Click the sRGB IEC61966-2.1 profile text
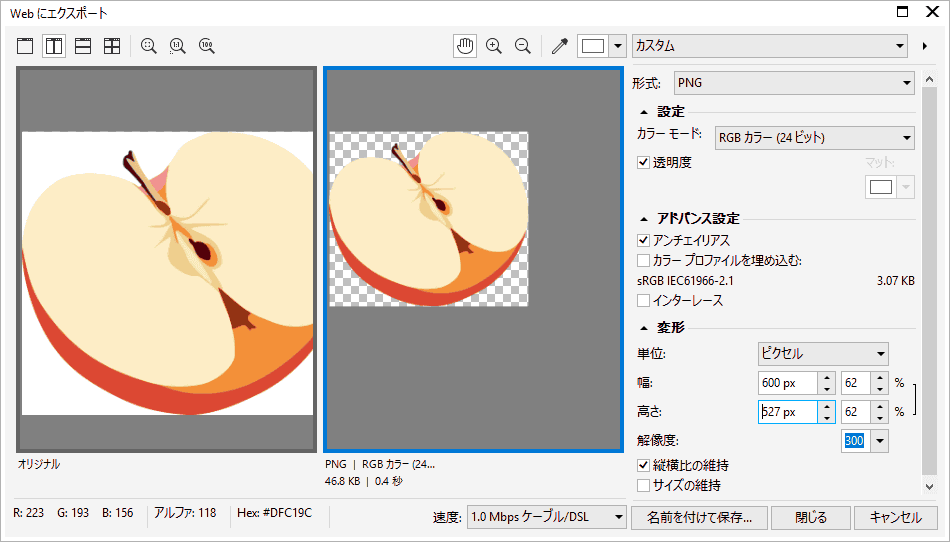The image size is (950, 542). pyautogui.click(x=685, y=281)
